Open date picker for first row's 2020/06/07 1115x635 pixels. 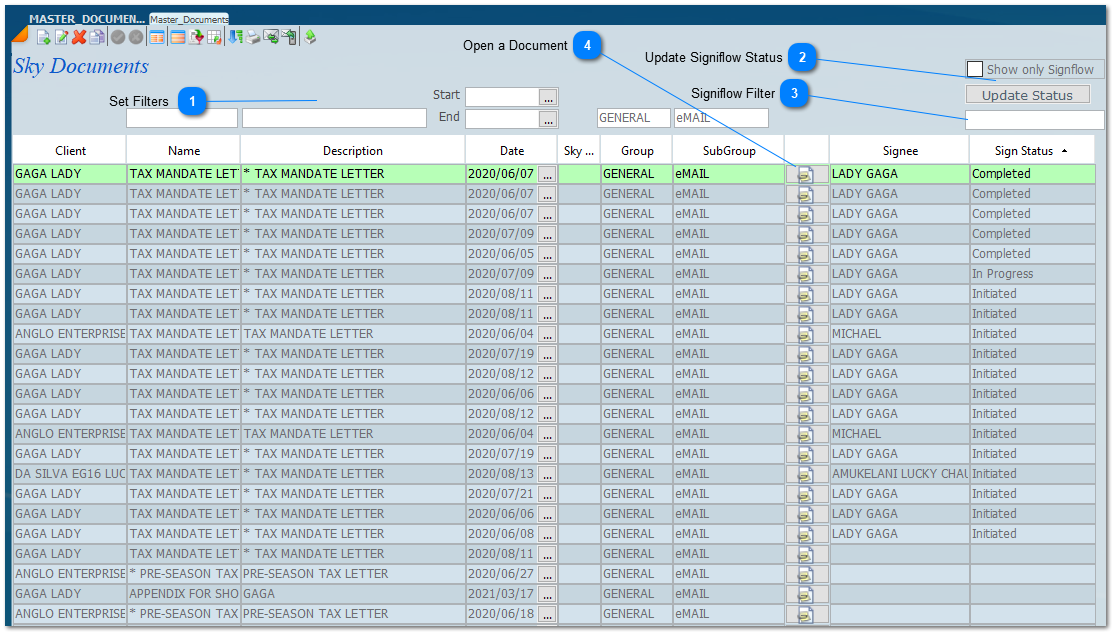tap(547, 174)
